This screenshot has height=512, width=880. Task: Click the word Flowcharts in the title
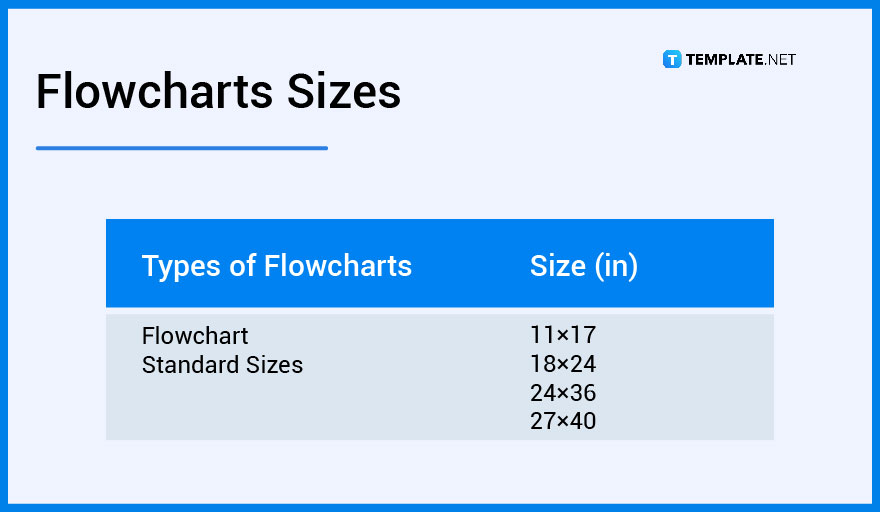point(154,91)
